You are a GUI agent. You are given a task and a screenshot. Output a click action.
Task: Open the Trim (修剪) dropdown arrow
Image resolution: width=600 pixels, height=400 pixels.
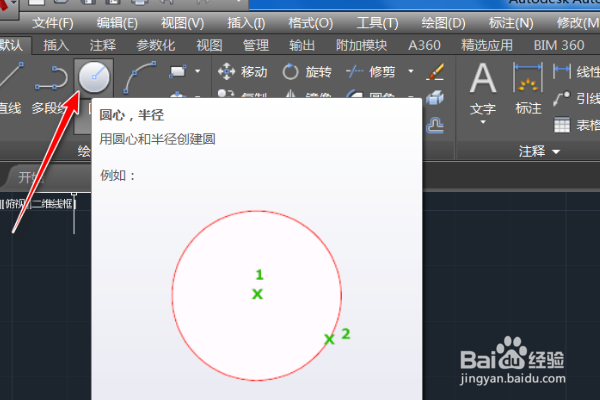click(411, 71)
